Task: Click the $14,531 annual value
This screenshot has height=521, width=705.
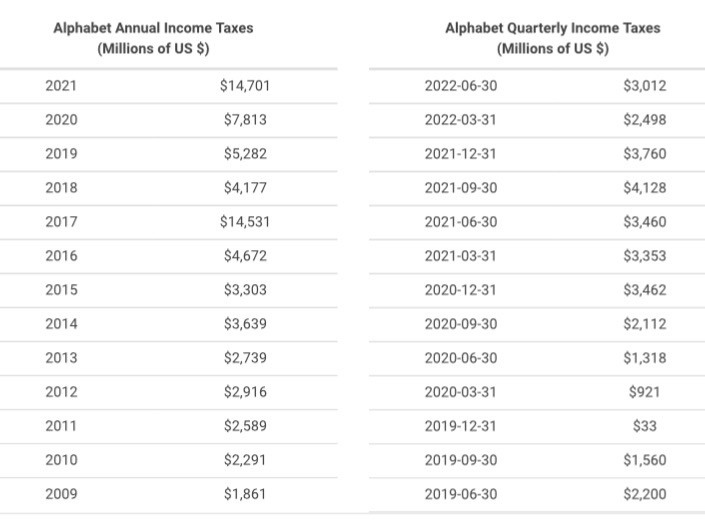Action: 245,222
